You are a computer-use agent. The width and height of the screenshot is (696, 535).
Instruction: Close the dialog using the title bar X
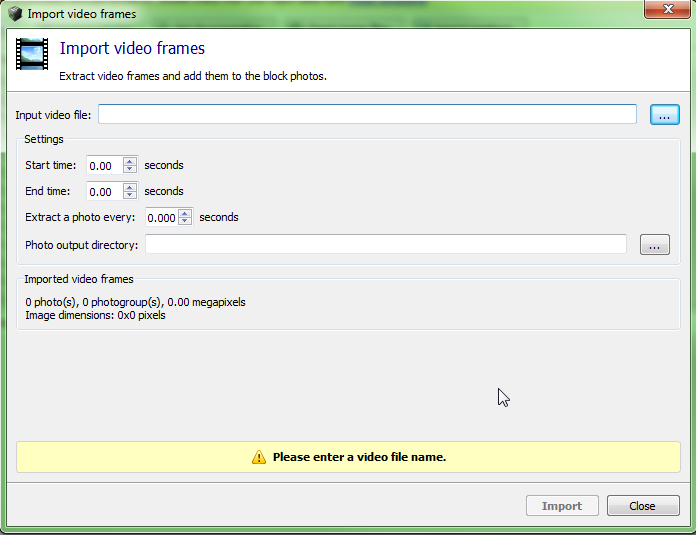[668, 9]
